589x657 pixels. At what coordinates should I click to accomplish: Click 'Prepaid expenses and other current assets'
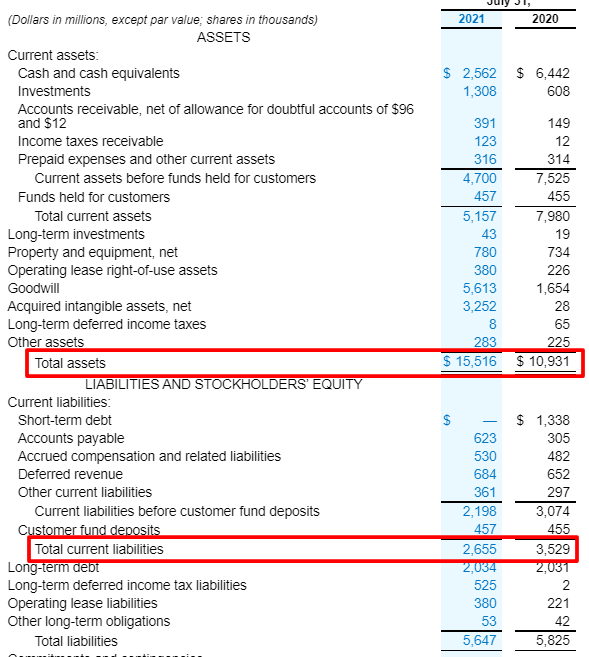146,160
